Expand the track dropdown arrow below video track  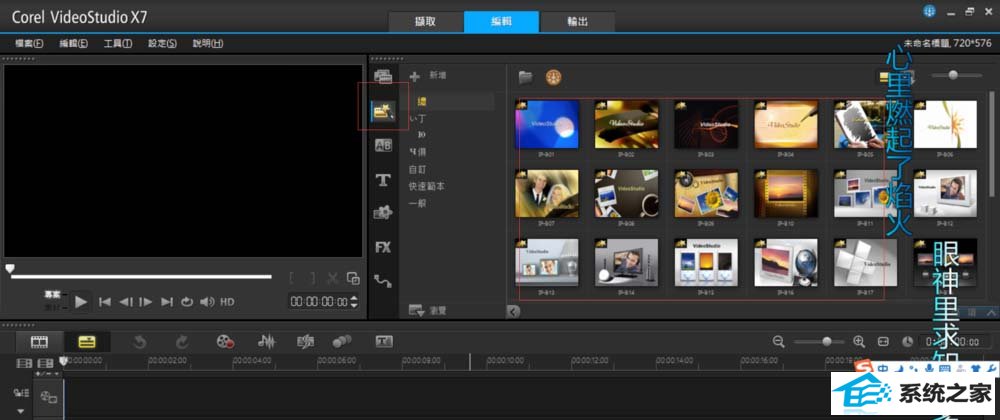pyautogui.click(x=22, y=412)
